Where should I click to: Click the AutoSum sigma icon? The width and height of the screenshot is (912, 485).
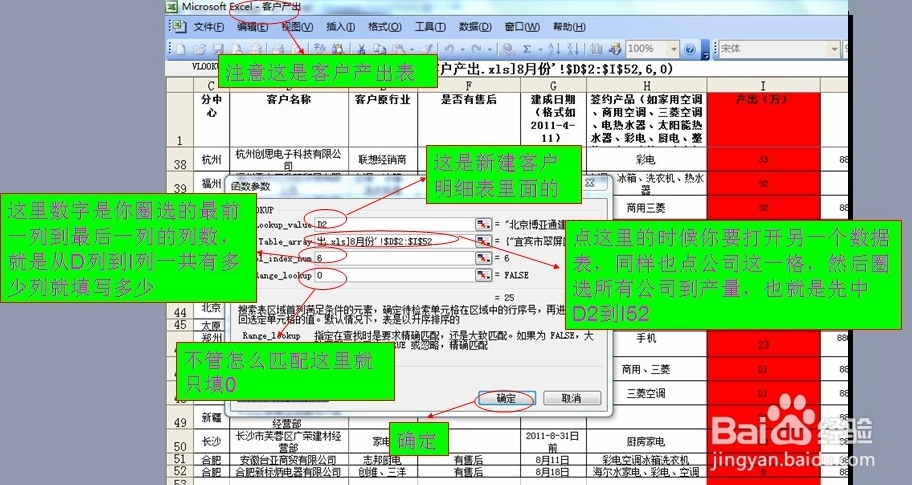(527, 49)
